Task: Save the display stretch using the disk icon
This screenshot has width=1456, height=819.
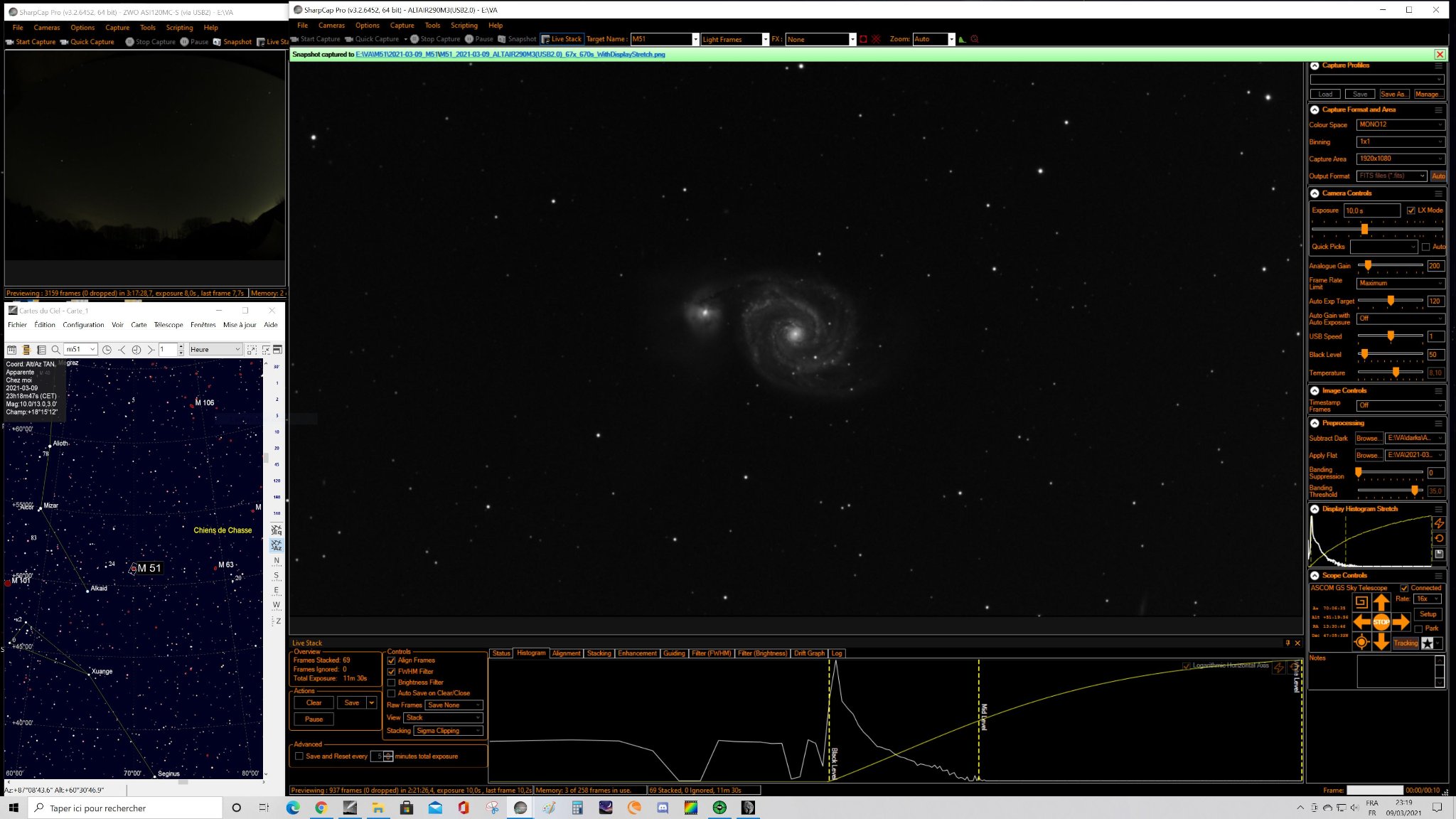Action: [x=1439, y=554]
